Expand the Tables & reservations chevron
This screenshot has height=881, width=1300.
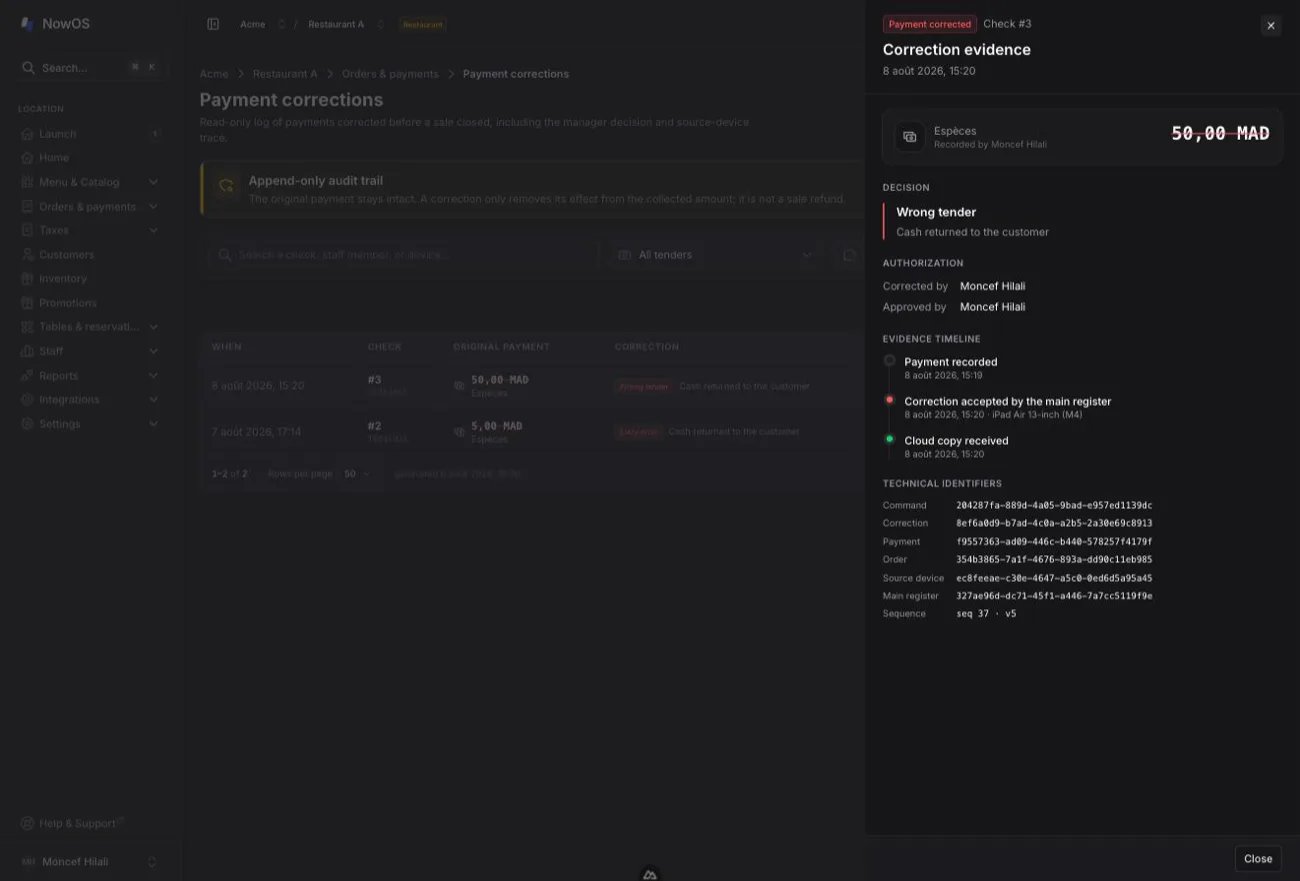(153, 327)
